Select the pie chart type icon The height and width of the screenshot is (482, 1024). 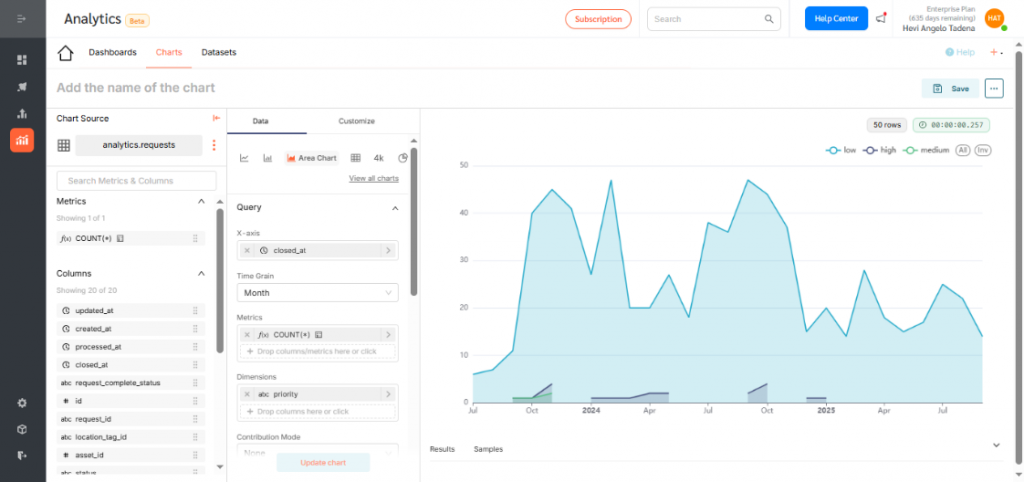tap(403, 158)
